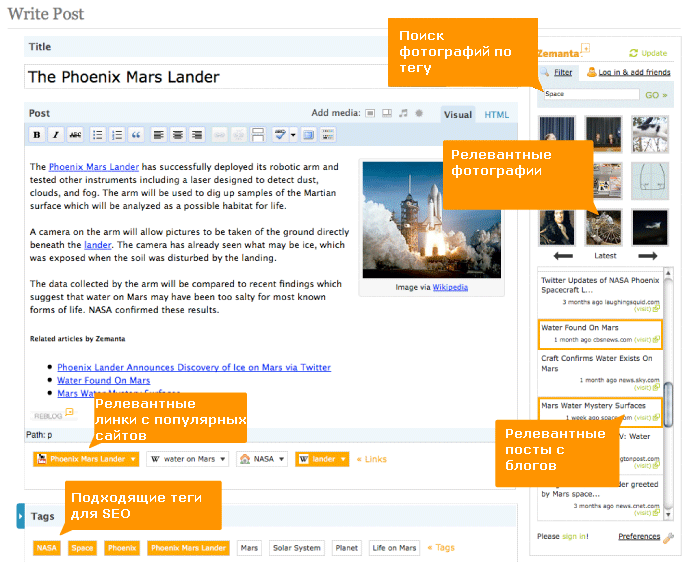Screen dimensions: 700x562
Task: Show previous images with left arrow
Action: (563, 256)
